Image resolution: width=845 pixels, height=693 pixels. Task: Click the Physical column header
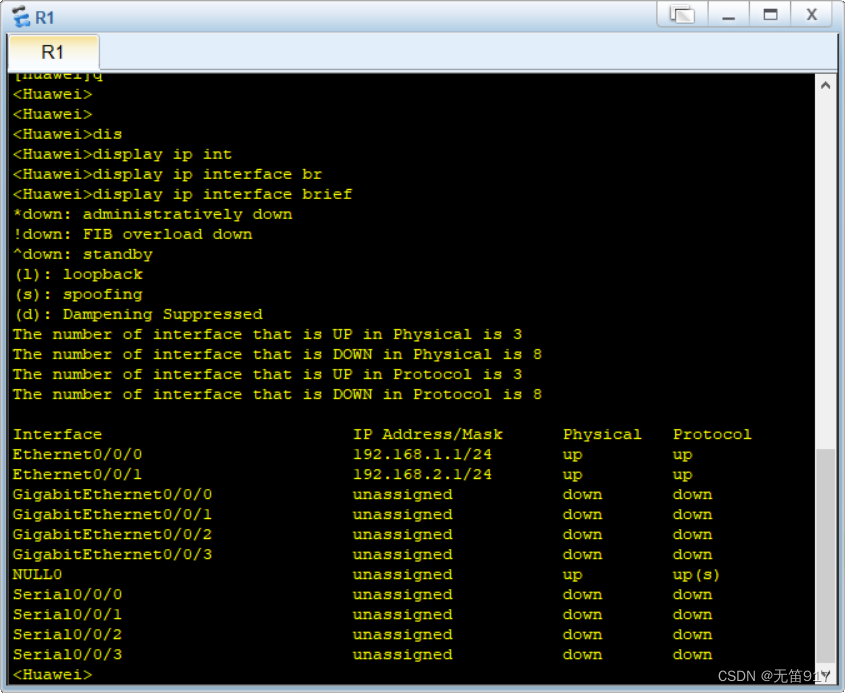[602, 435]
